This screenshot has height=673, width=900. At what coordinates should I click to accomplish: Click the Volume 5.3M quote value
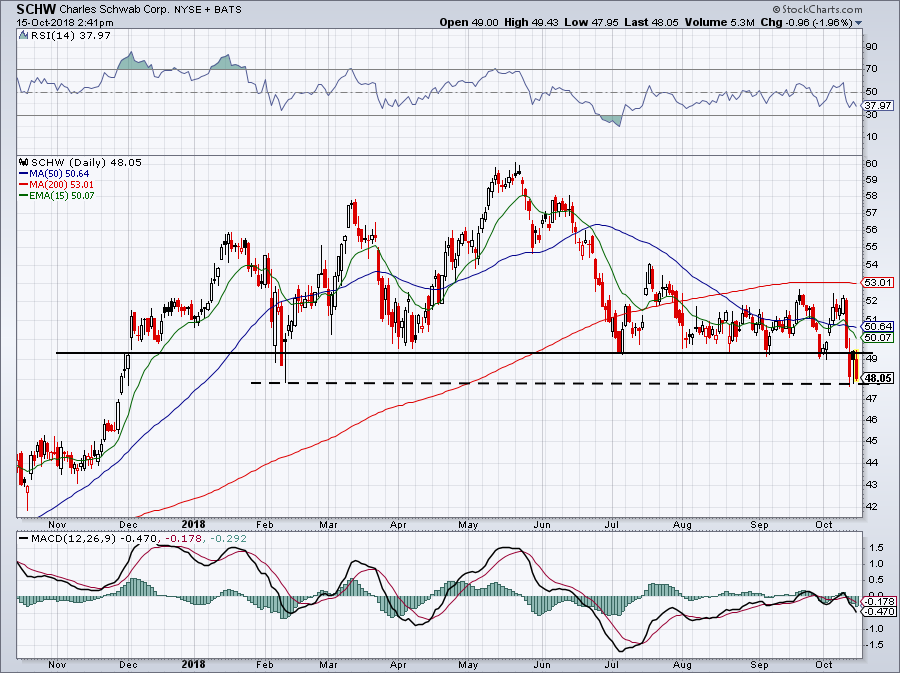pos(719,22)
